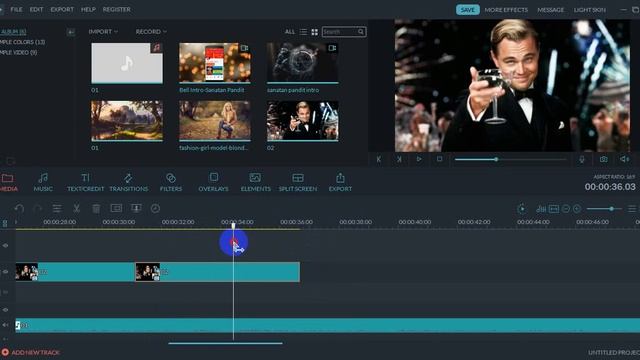Image resolution: width=640 pixels, height=360 pixels.
Task: Play the preview video
Action: click(x=419, y=159)
